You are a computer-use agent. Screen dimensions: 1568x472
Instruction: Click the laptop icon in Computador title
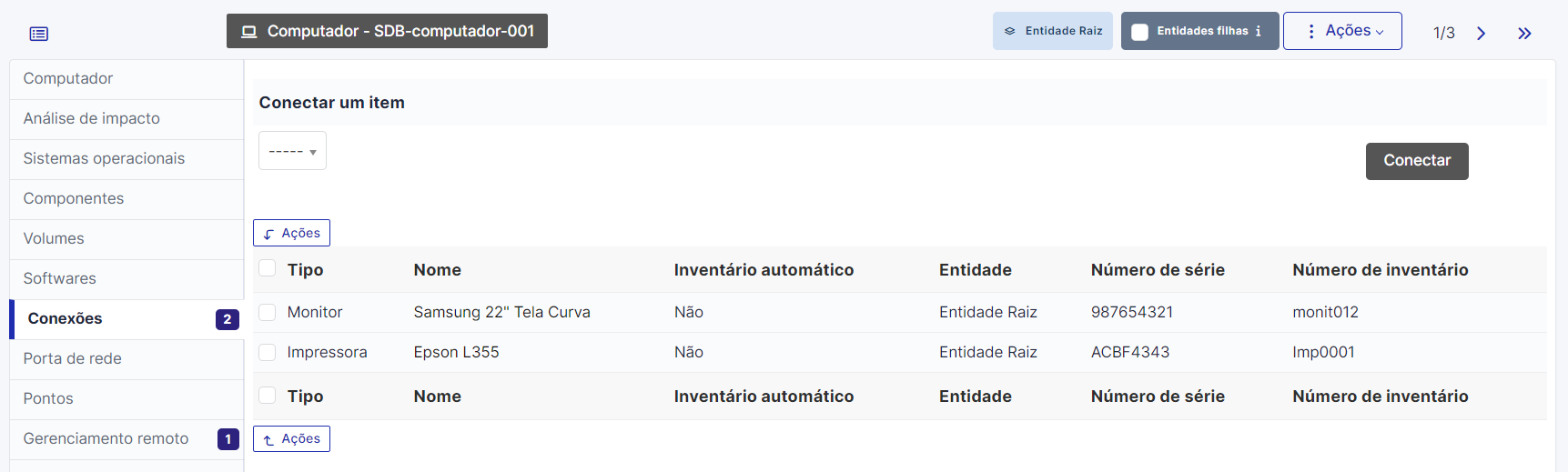248,31
